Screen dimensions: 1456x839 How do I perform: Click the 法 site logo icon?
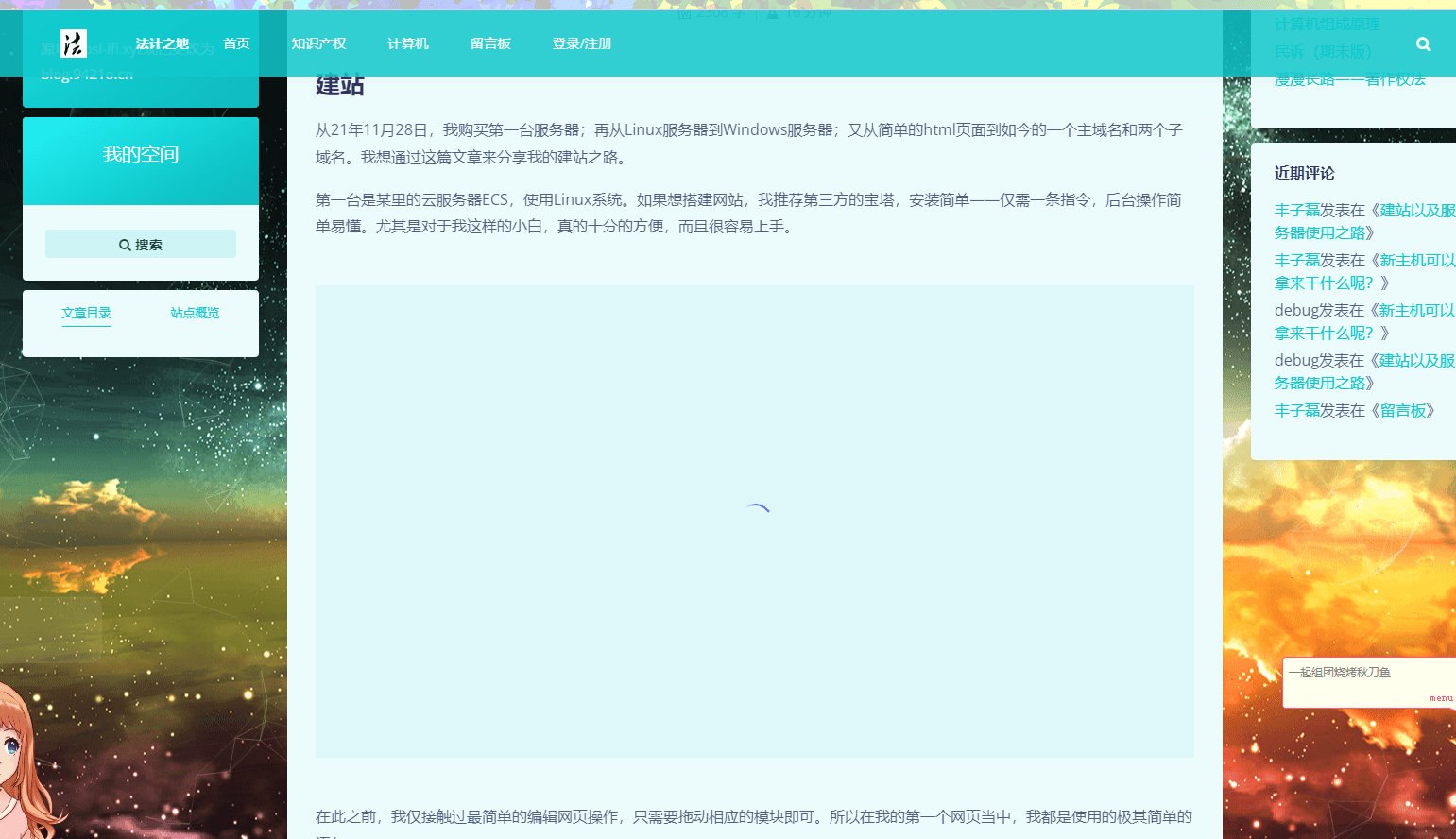click(73, 43)
